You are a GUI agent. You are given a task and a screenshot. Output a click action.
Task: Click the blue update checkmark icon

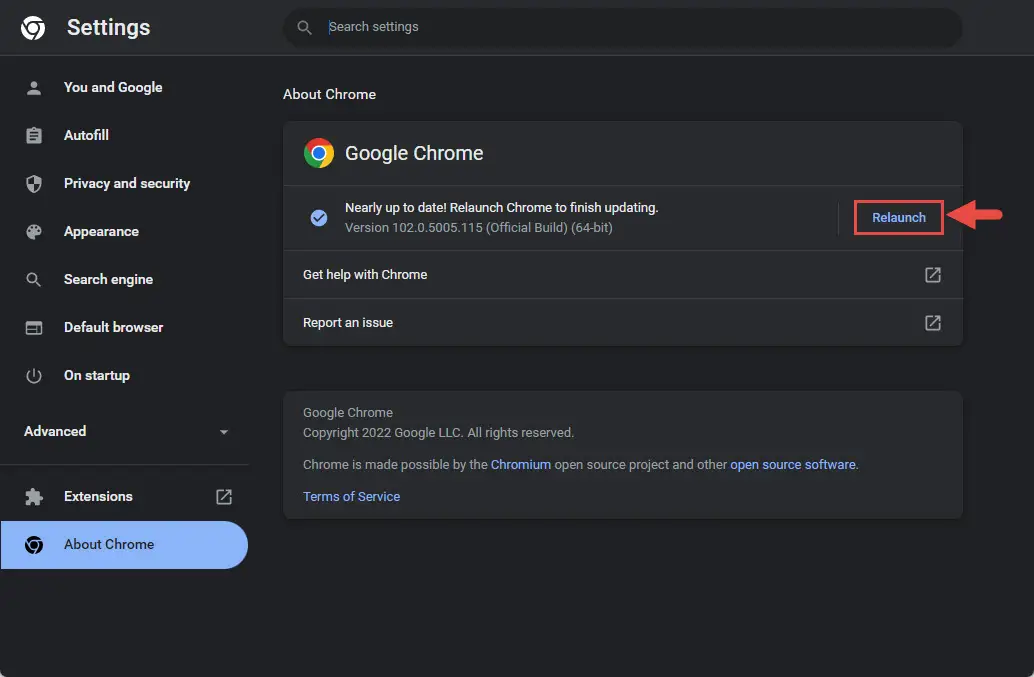(x=319, y=218)
